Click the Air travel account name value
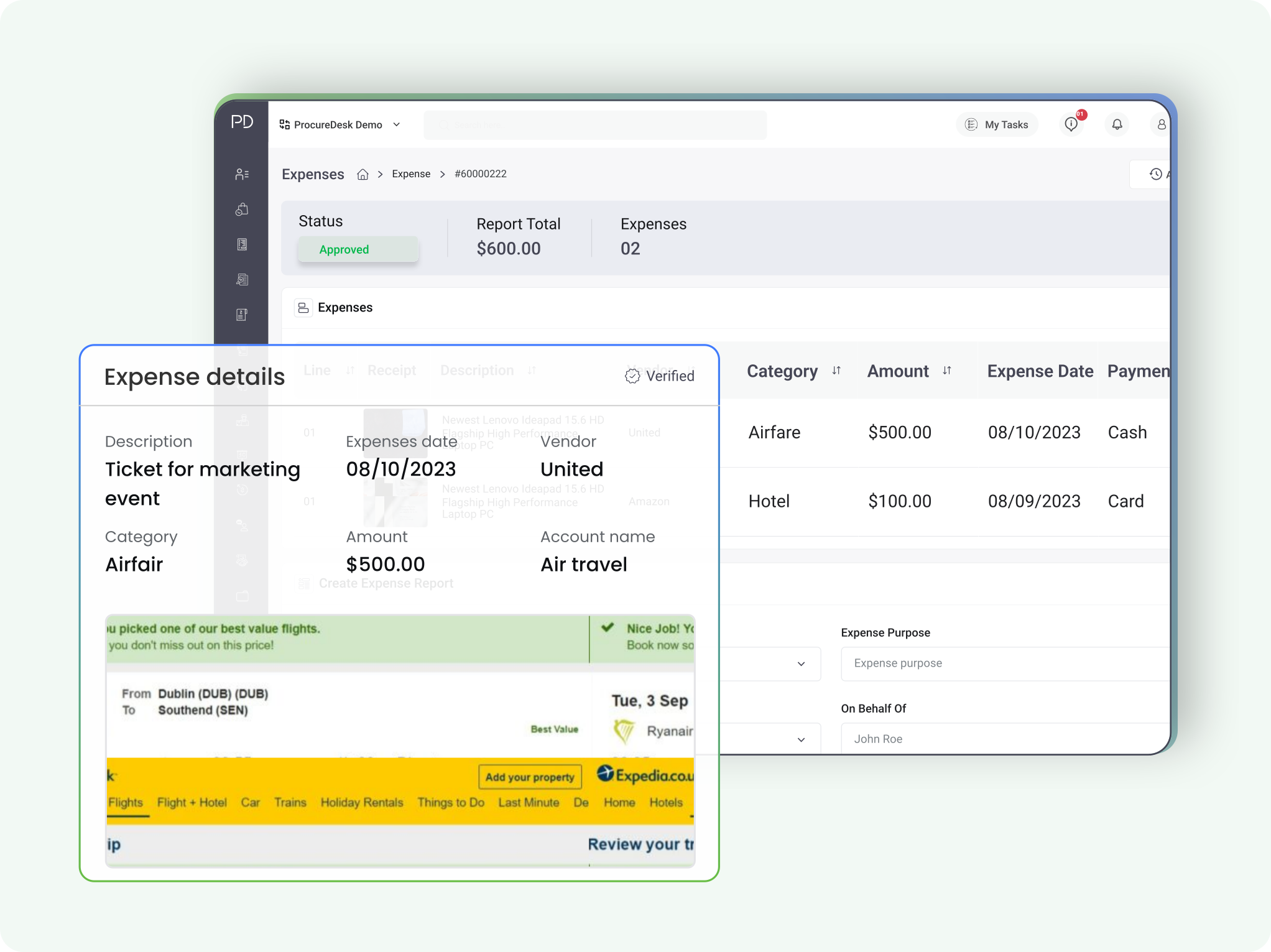1271x952 pixels. point(583,564)
